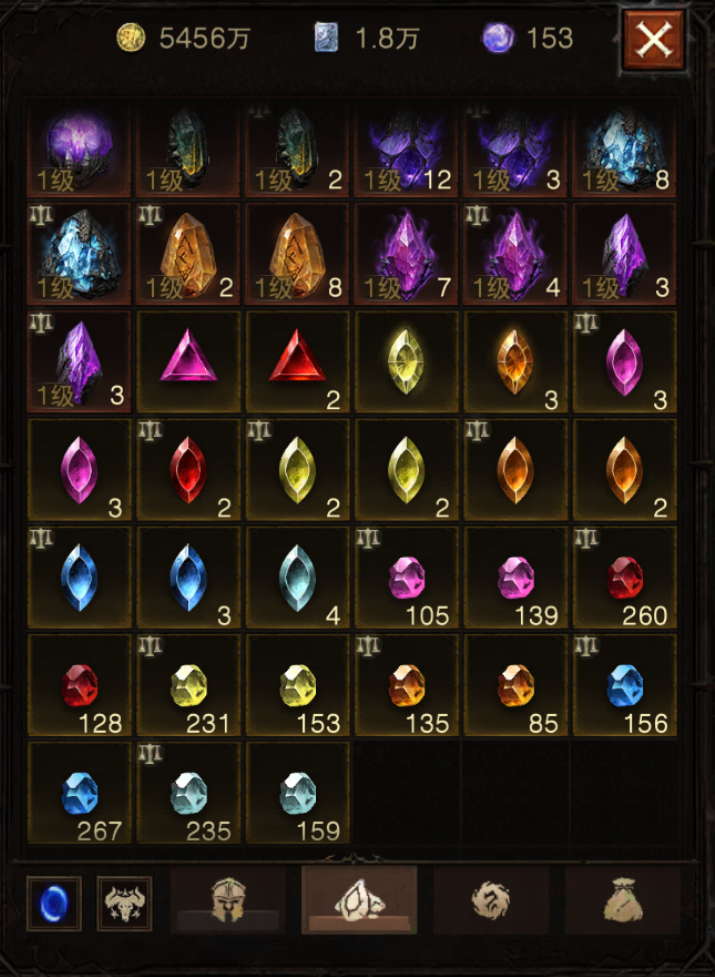The height and width of the screenshot is (977, 715).
Task: Open the loot bag tab
Action: [622, 900]
